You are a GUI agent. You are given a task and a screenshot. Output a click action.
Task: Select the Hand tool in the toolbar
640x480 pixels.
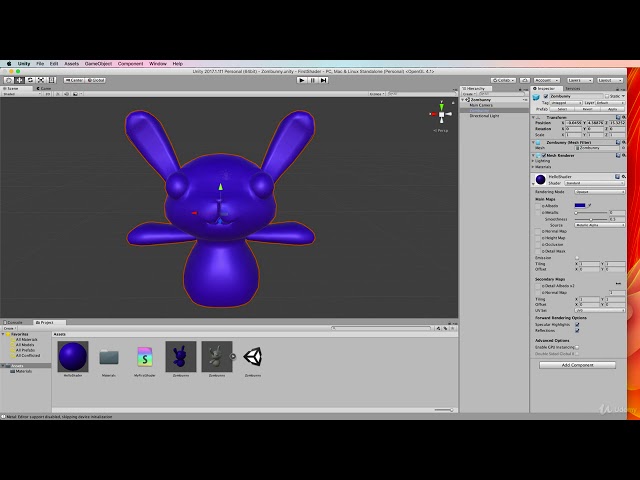pos(9,80)
